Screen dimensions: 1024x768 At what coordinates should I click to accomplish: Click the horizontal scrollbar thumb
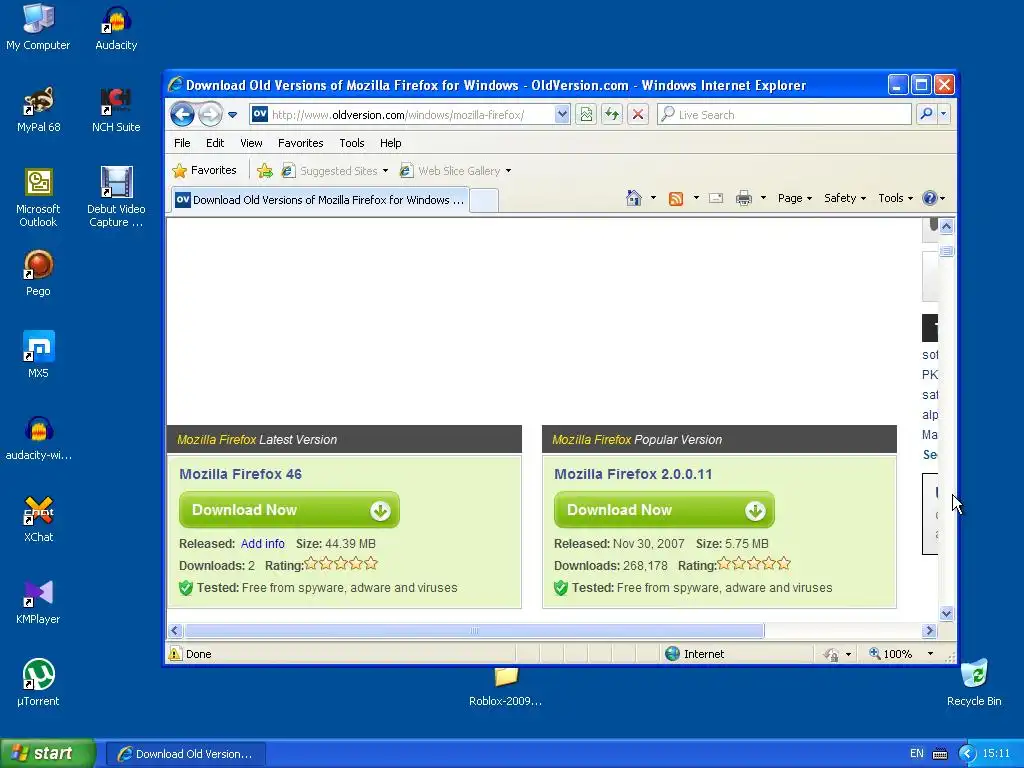pos(475,631)
